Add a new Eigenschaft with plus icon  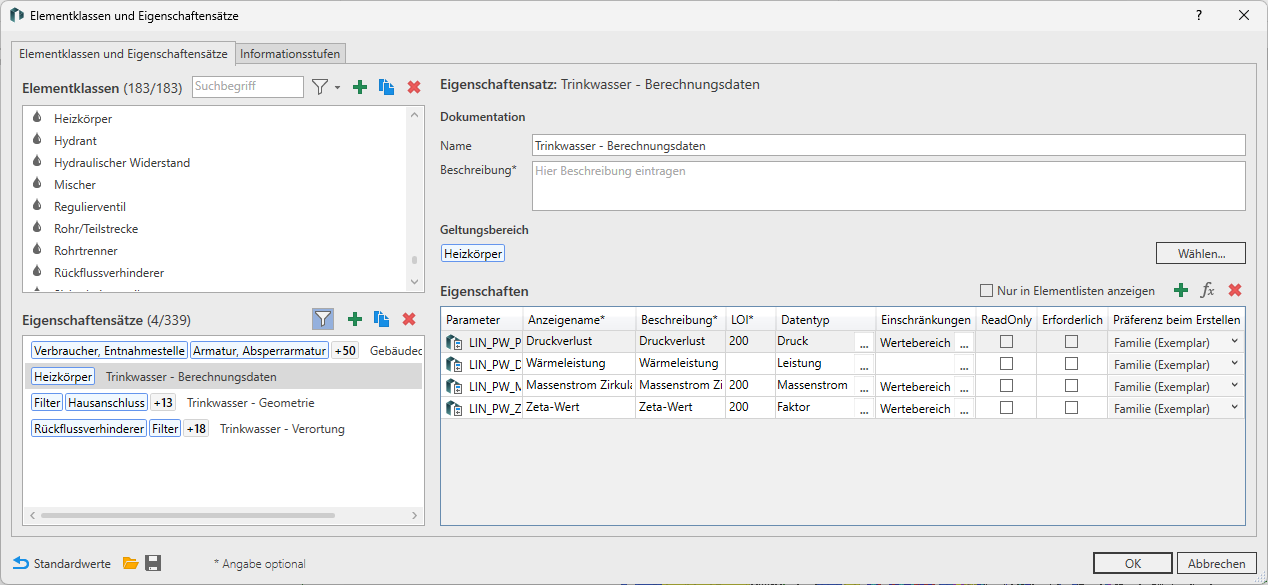(x=1181, y=290)
